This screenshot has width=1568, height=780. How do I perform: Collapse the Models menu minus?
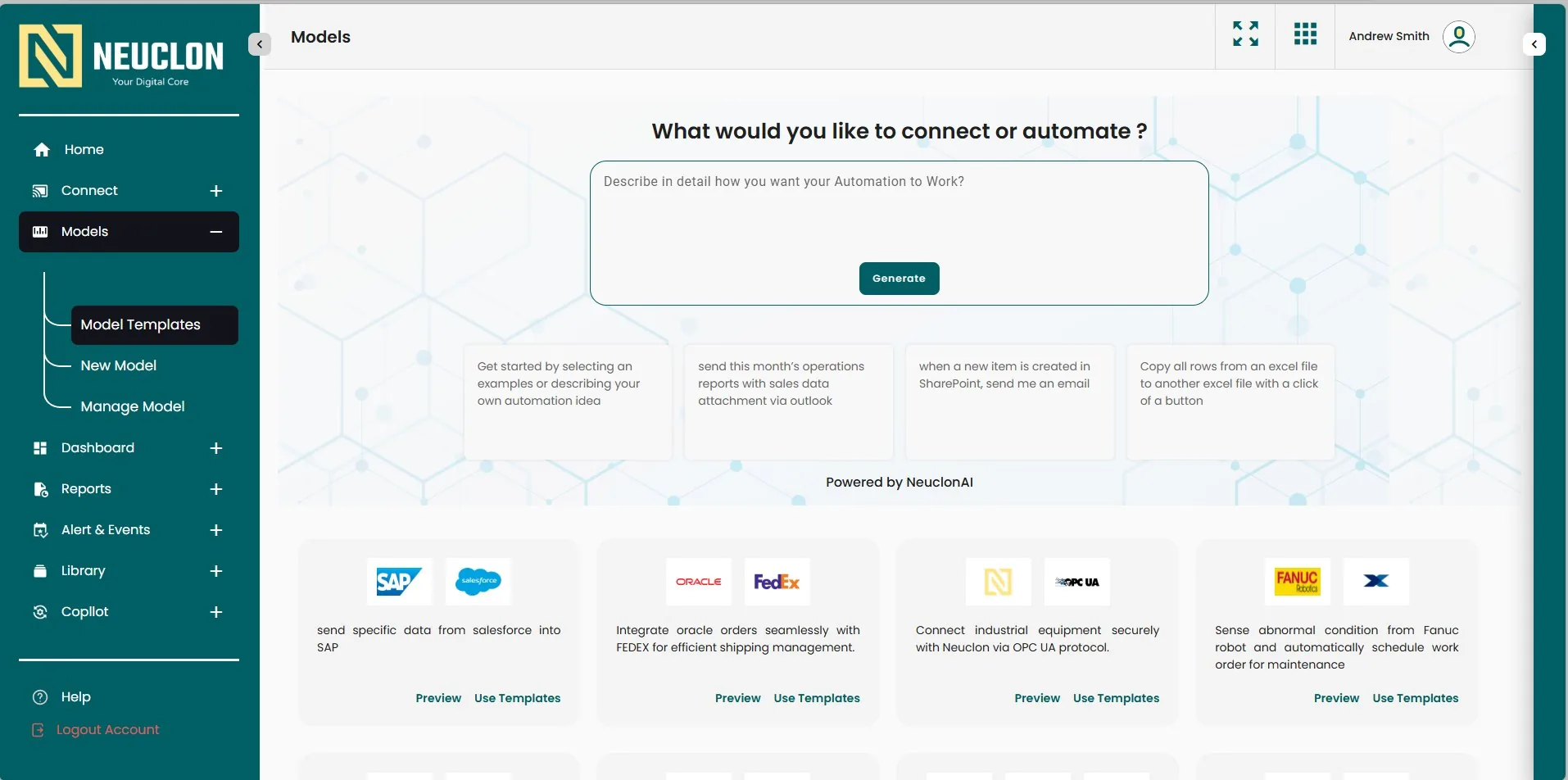coord(216,232)
